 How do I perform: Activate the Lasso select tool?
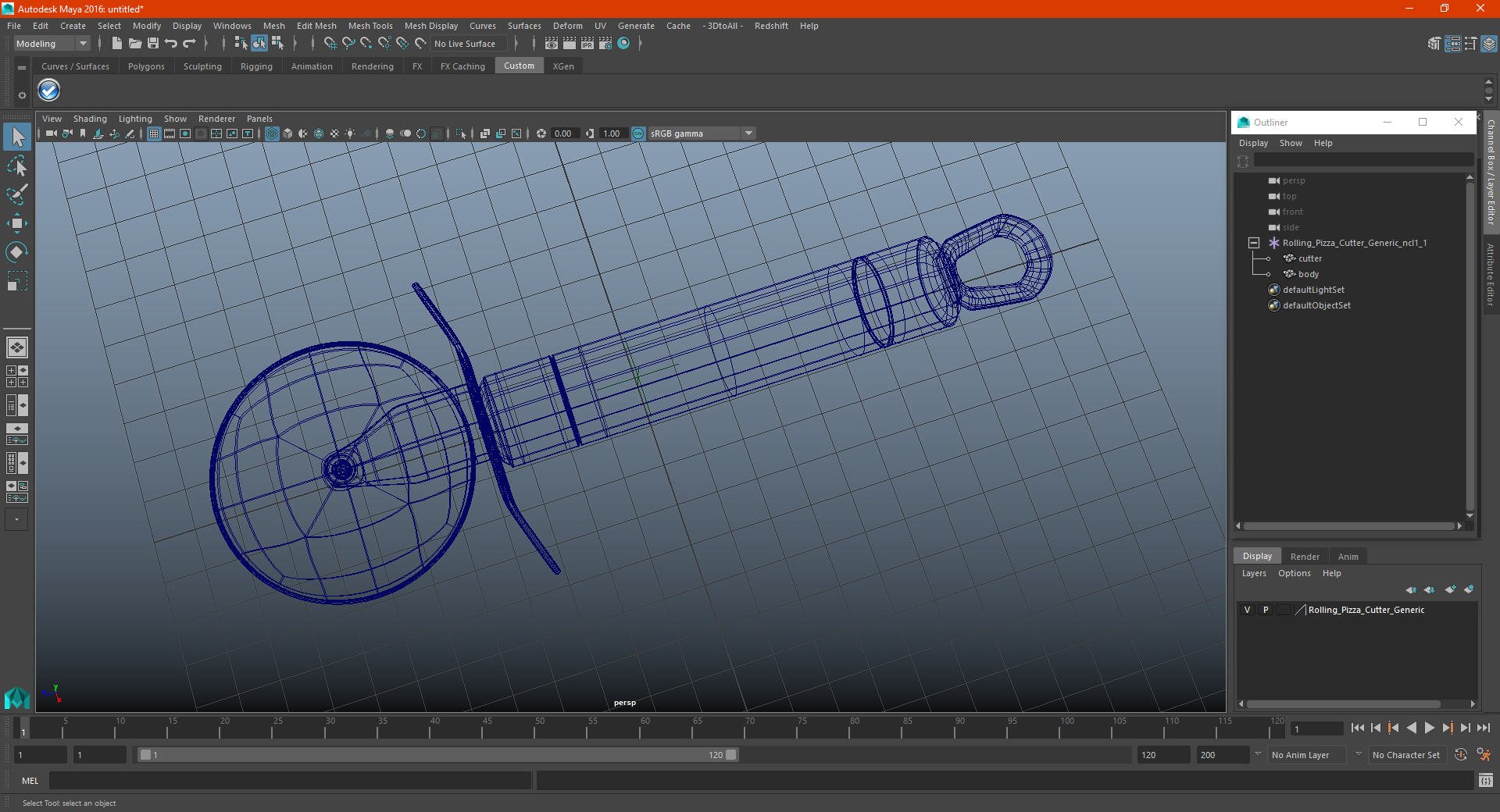17,166
